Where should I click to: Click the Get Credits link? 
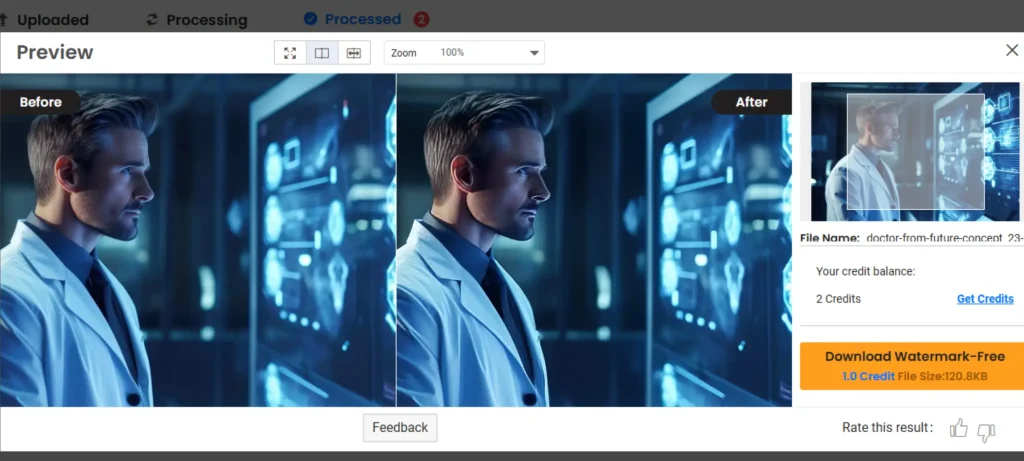click(984, 299)
